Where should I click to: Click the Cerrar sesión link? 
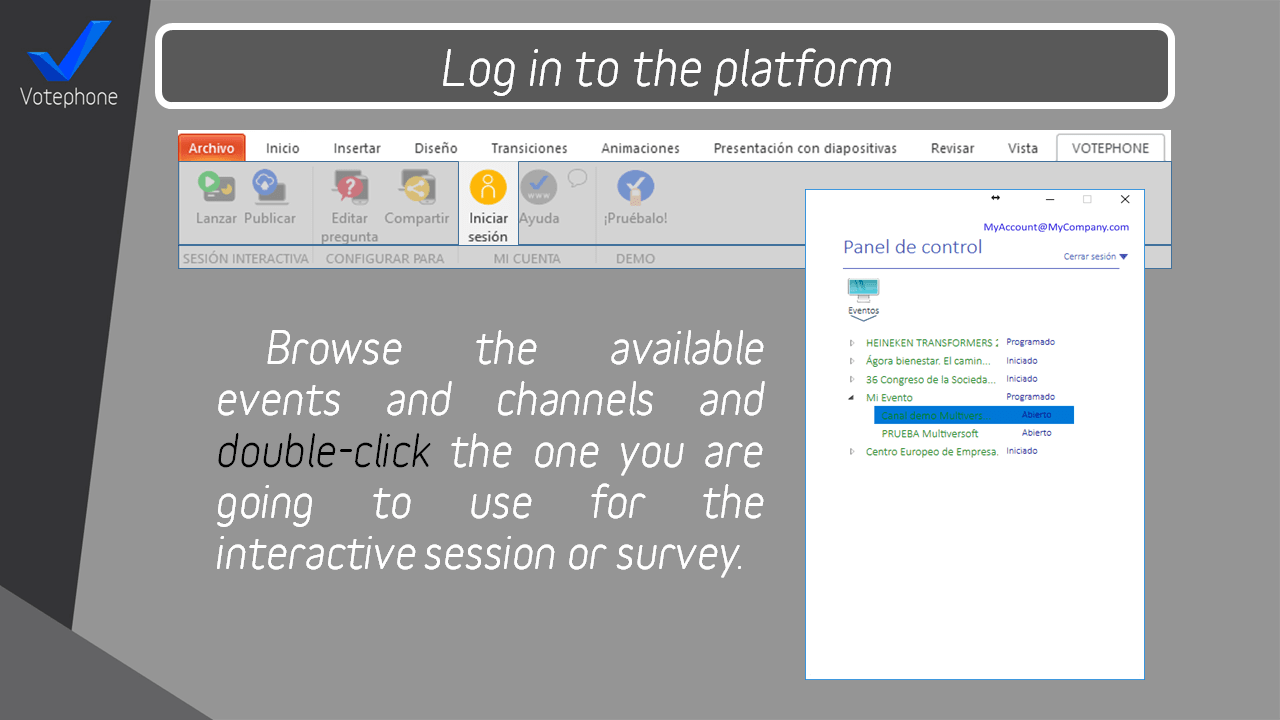(x=1090, y=257)
